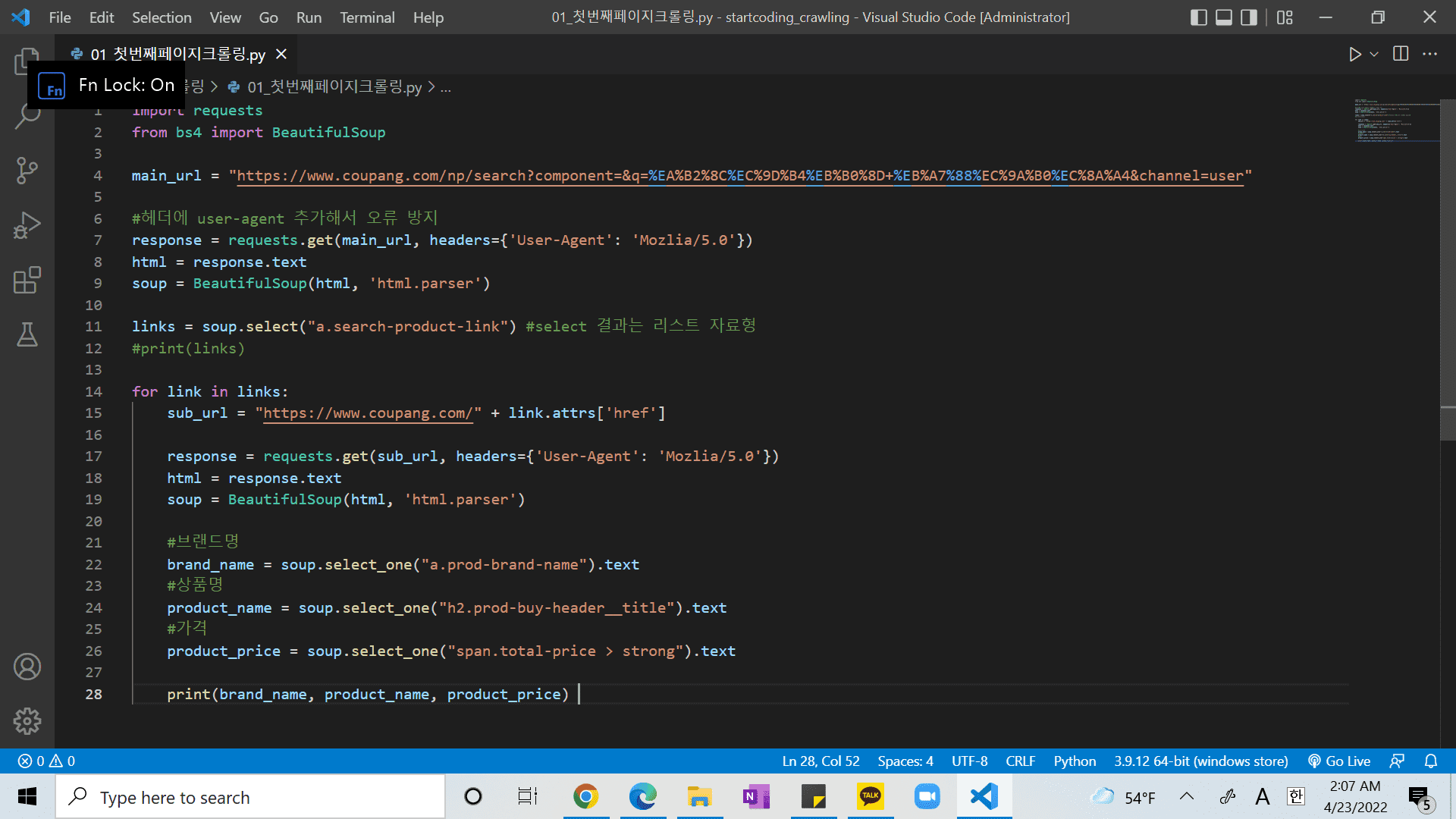The image size is (1456, 819).
Task: Toggle the bottom panel layout
Action: 1224,17
